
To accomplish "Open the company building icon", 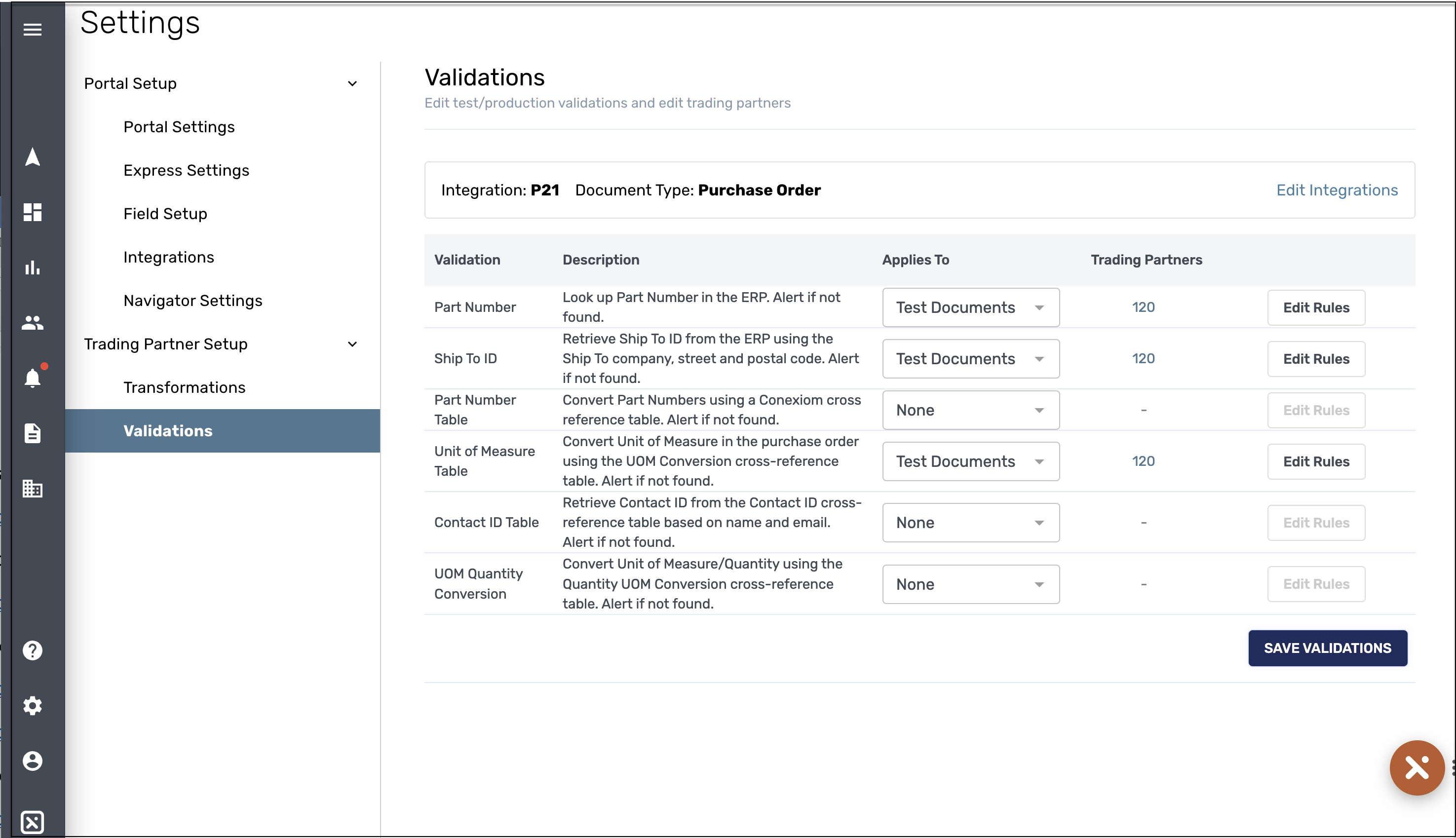I will point(32,489).
